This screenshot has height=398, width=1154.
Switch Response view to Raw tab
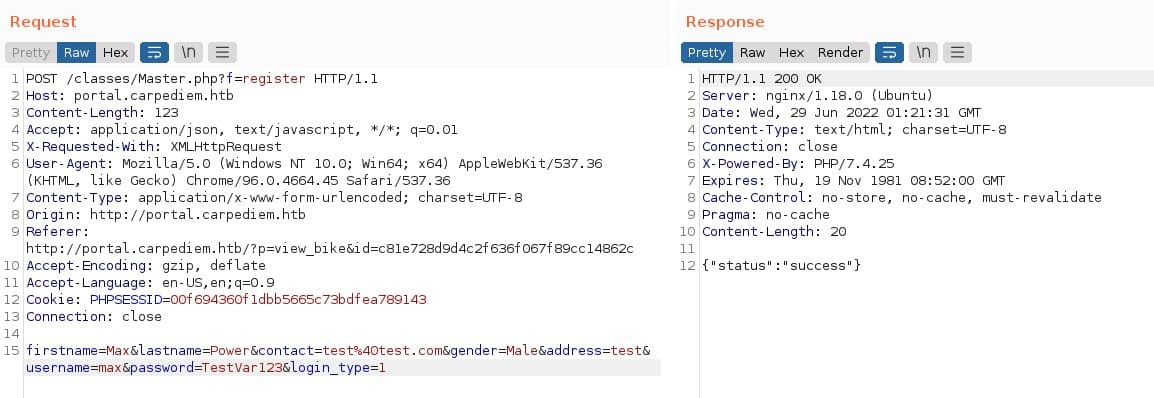[x=752, y=52]
